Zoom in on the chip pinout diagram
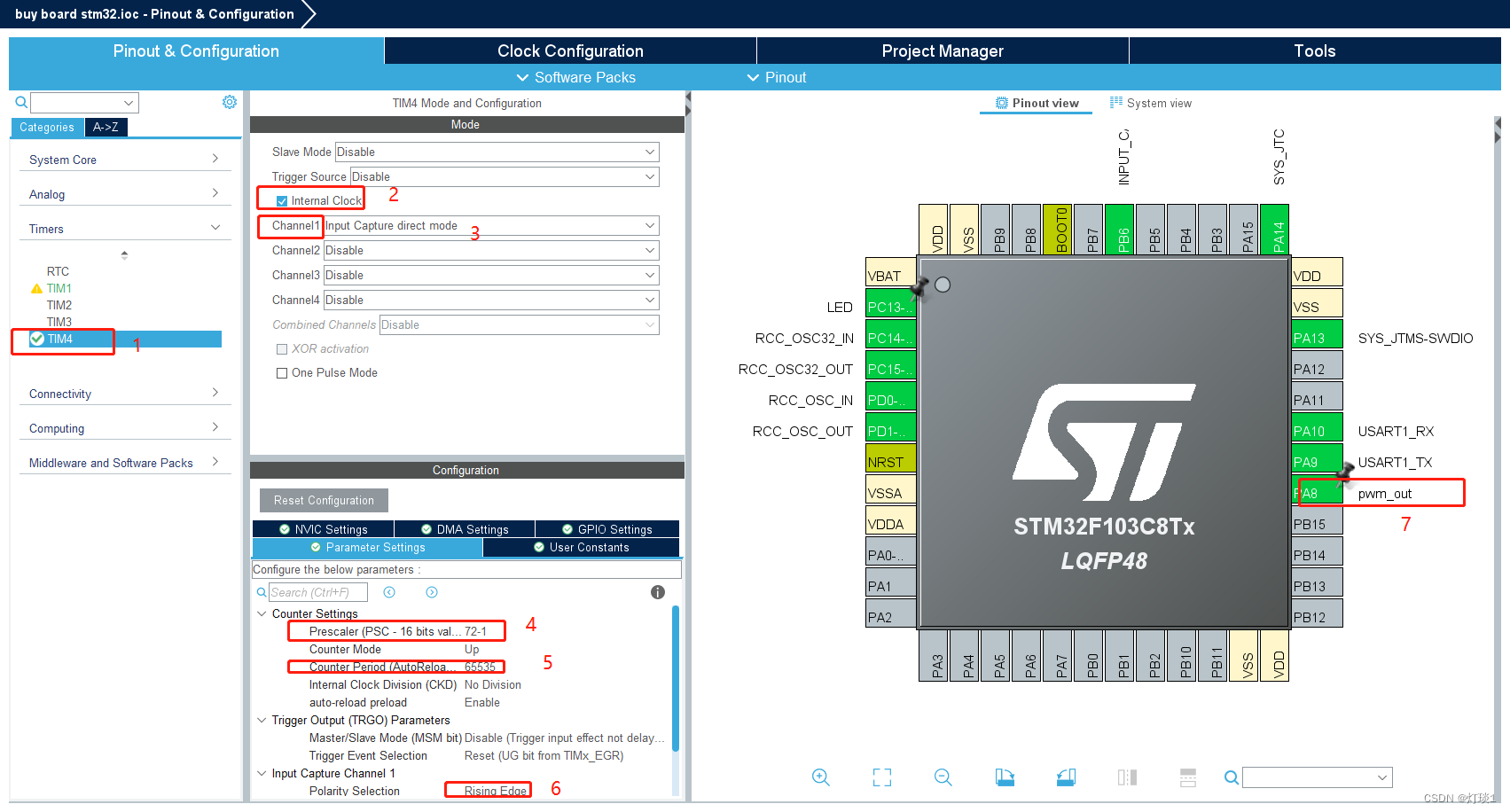 (x=820, y=777)
